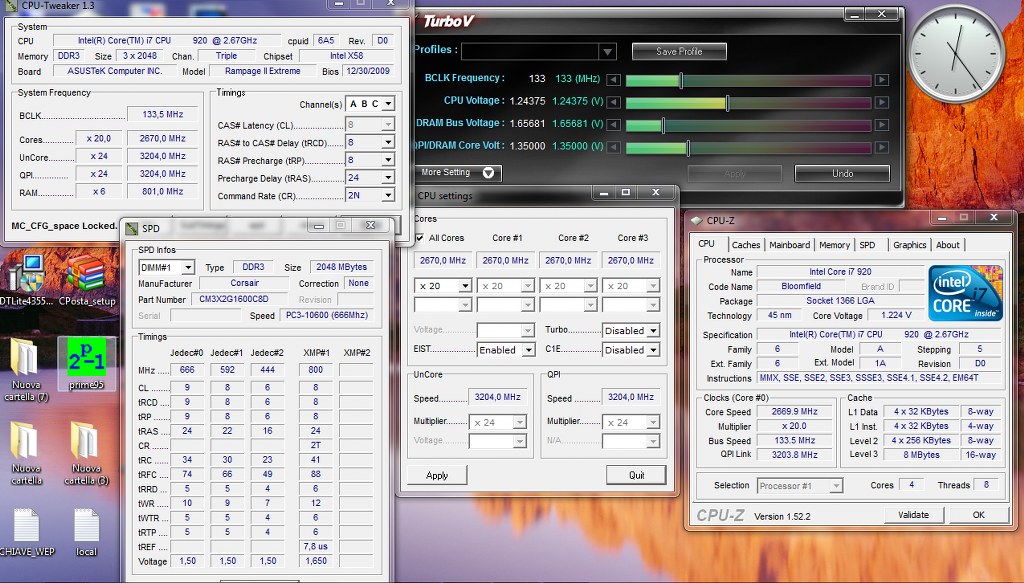
Task: Switch to the Memory tab in CPU-Z
Action: [835, 245]
